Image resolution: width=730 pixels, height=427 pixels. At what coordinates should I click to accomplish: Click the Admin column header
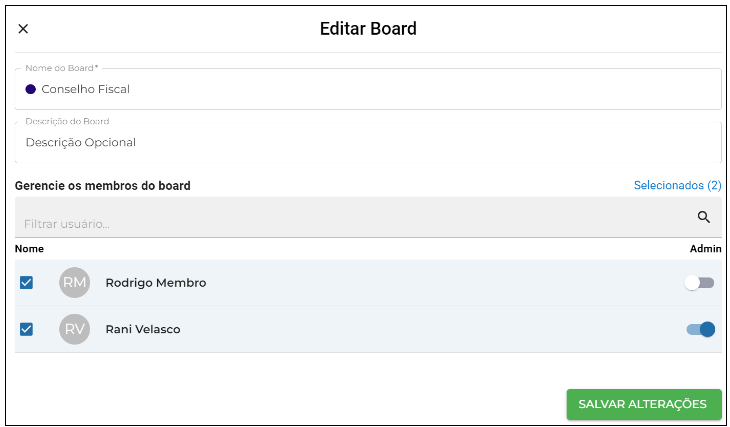705,249
